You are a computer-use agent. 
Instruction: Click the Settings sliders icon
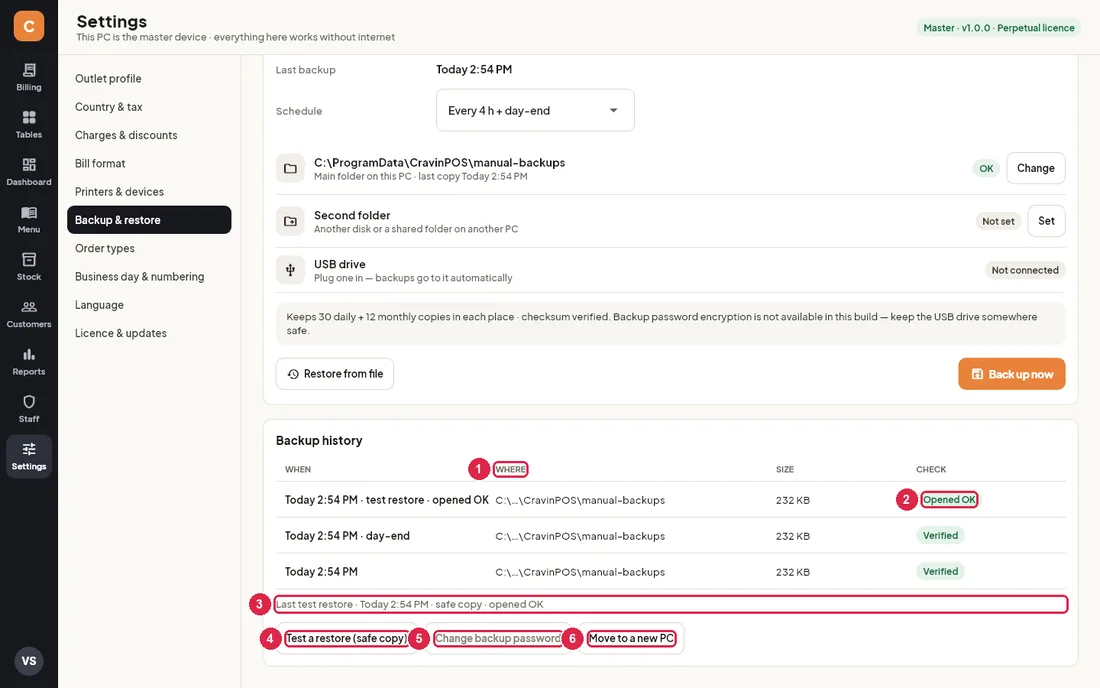click(29, 449)
